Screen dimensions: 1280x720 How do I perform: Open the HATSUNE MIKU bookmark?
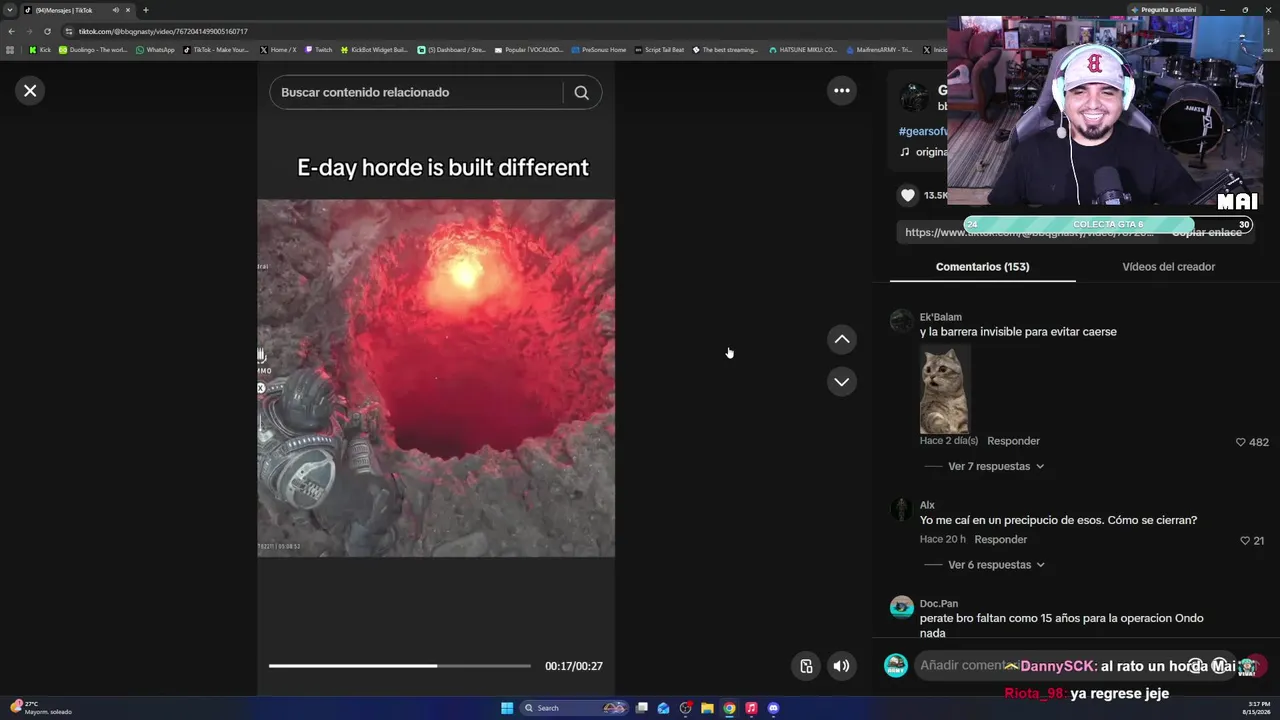tap(802, 50)
